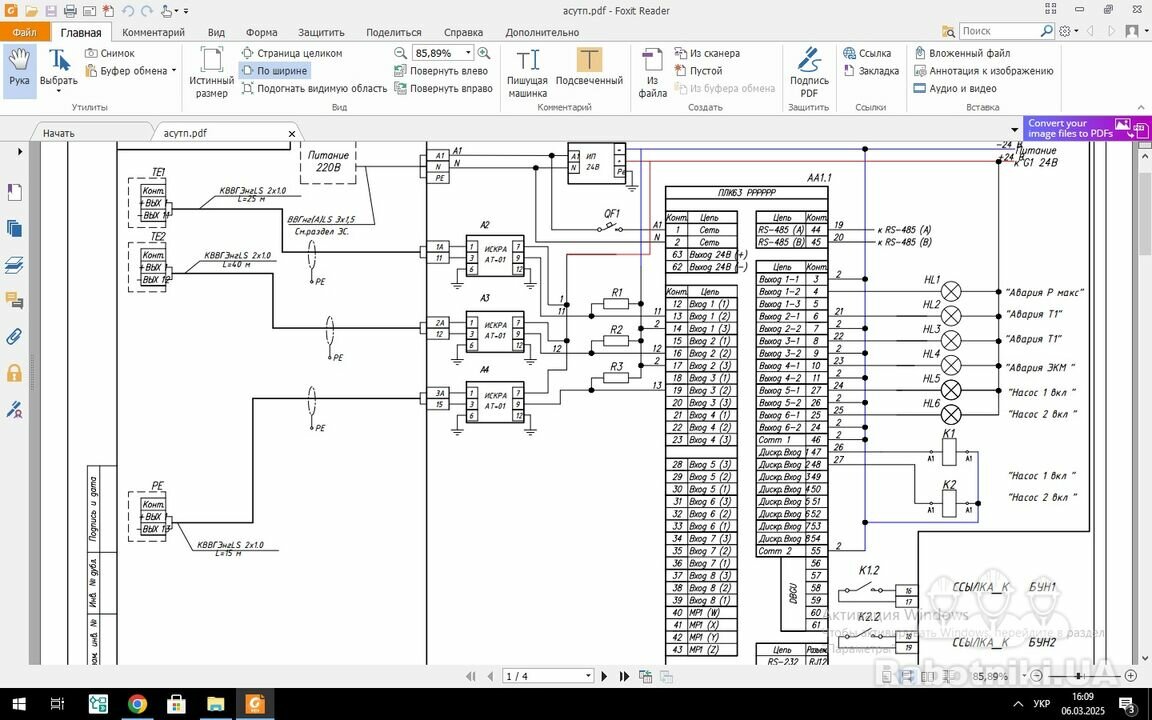Click Истинный размер actual size button
This screenshot has height=720, width=1152.
(212, 72)
